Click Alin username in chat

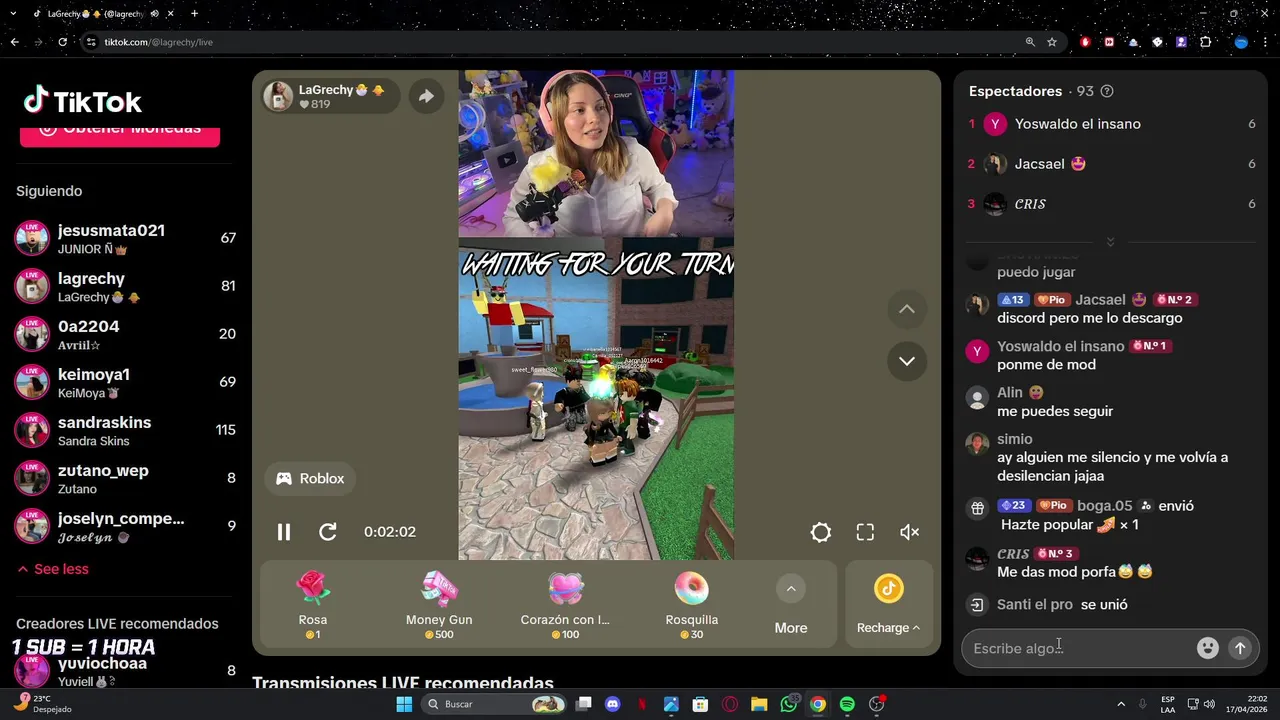[1010, 393]
